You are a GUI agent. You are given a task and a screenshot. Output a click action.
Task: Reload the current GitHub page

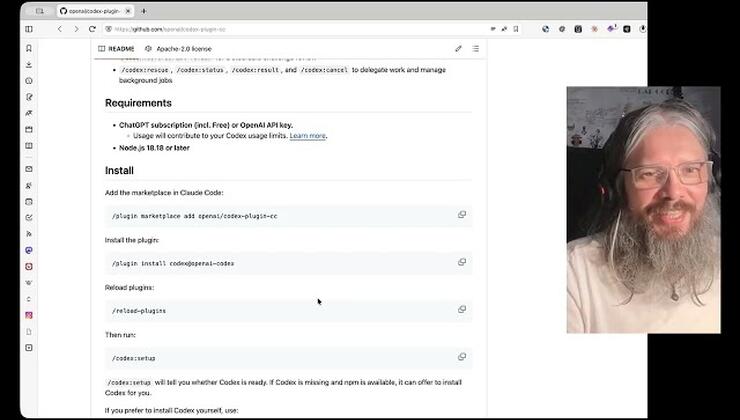click(92, 29)
